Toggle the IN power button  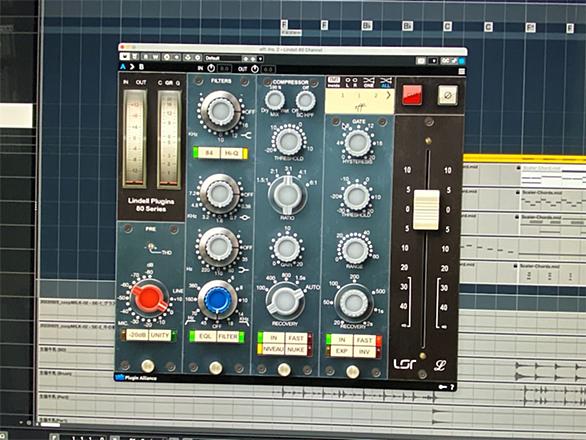(x=211, y=68)
